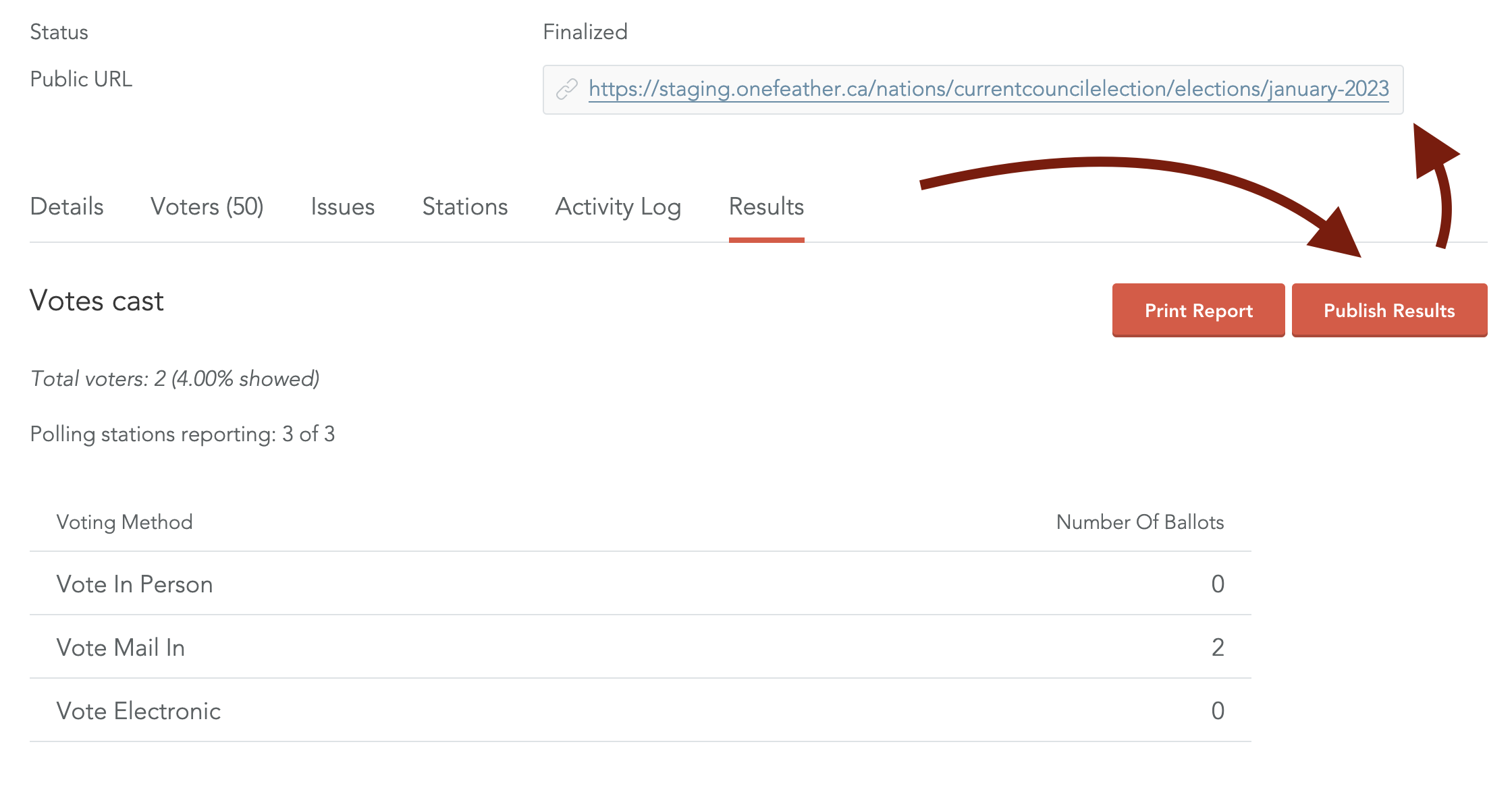Image resolution: width=1512 pixels, height=788 pixels.
Task: Select the 'Vote Mail In' row label
Action: click(x=121, y=647)
